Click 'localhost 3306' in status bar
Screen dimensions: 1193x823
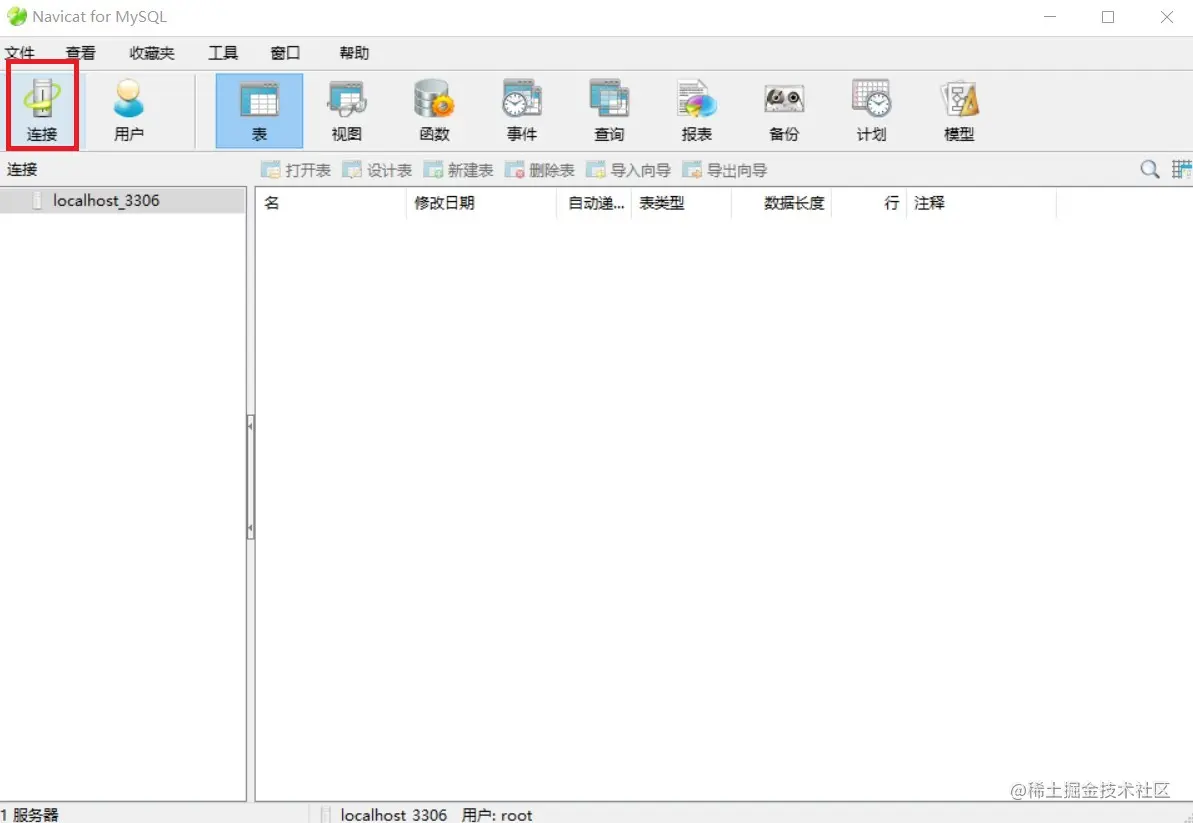point(393,815)
